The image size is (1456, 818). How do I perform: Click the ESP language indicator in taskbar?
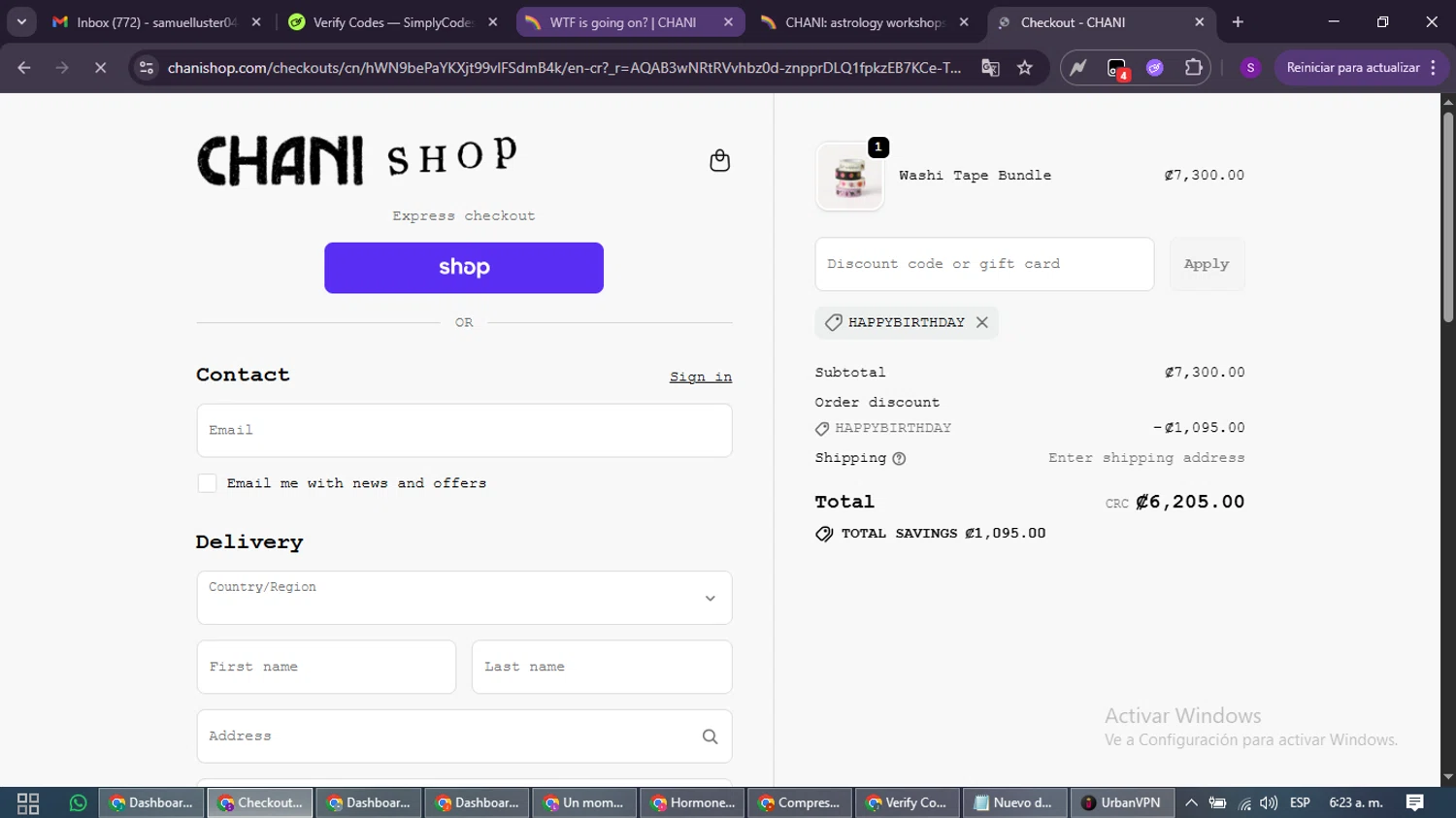click(x=1300, y=803)
